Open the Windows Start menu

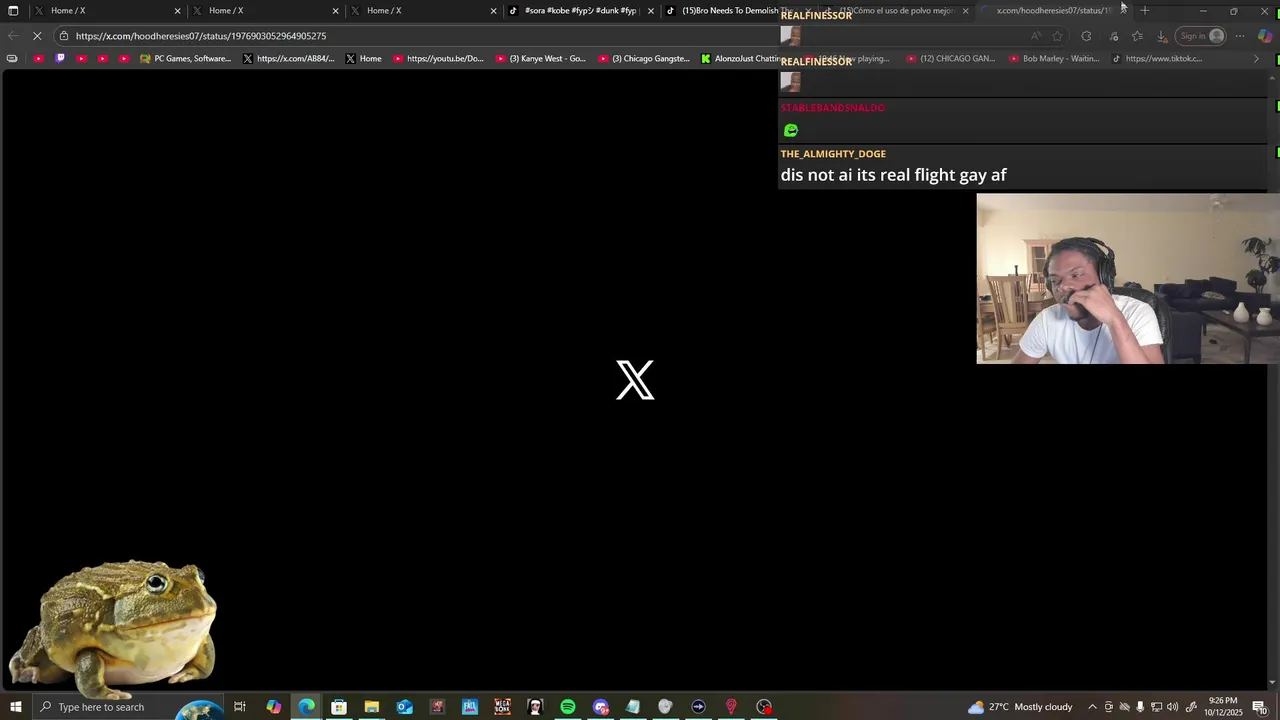[x=14, y=707]
